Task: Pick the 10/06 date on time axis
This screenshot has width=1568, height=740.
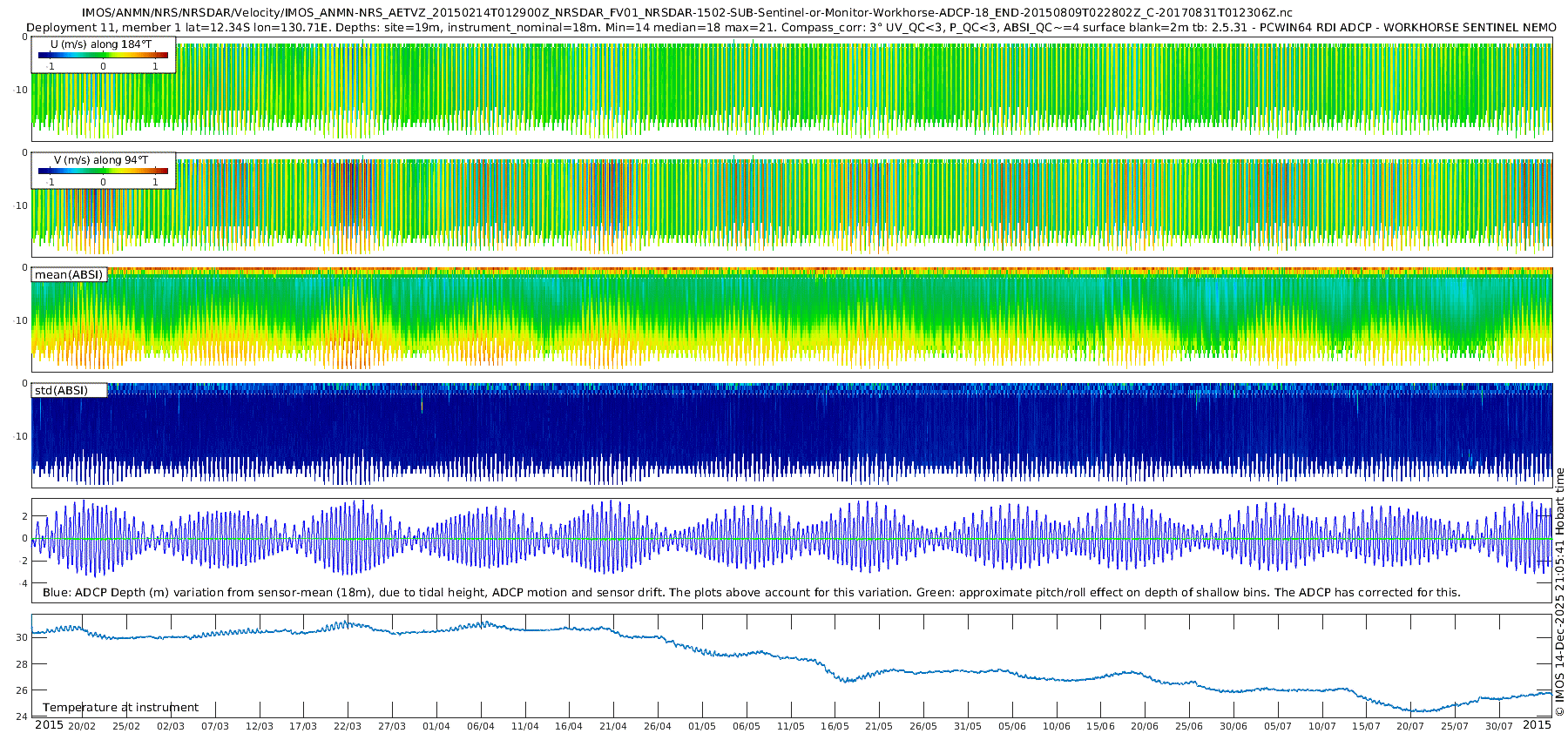Action: click(1056, 726)
